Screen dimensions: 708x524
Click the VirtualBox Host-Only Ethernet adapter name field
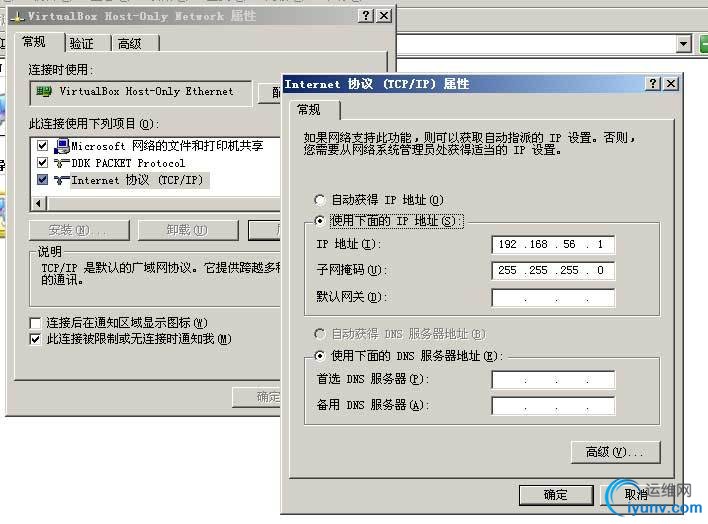coord(140,93)
